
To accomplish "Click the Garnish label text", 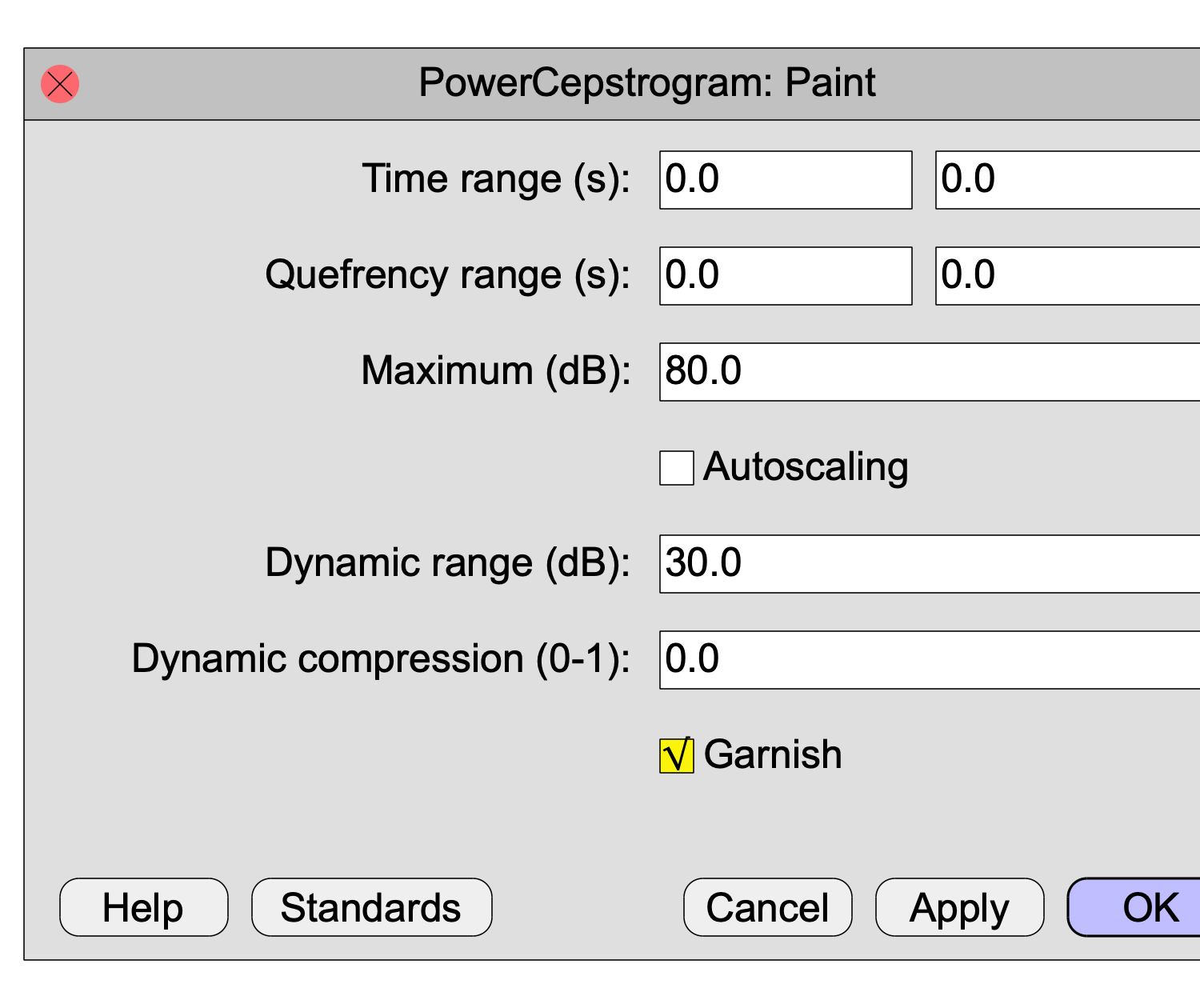I will [773, 754].
